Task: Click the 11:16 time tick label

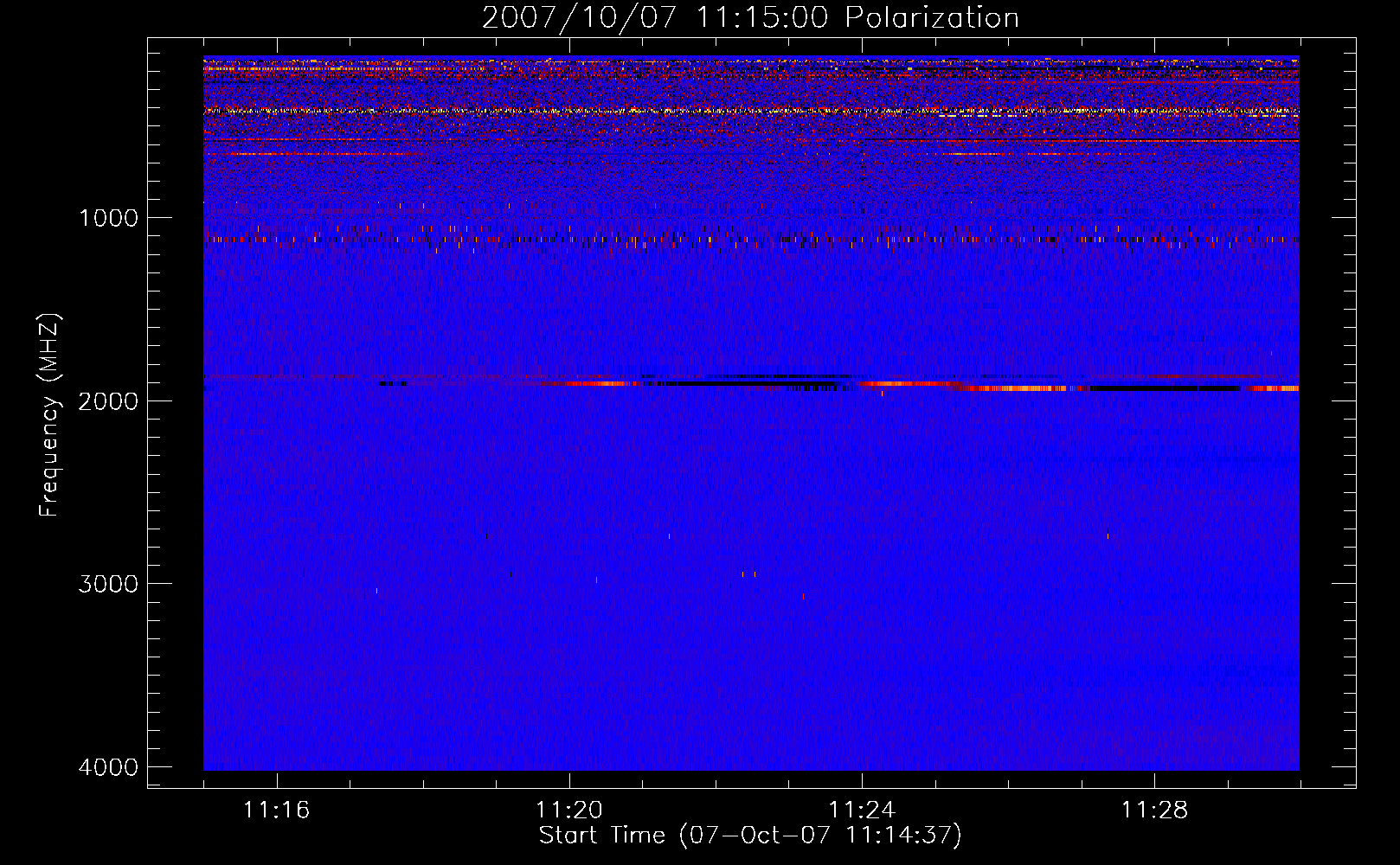Action: pos(276,811)
